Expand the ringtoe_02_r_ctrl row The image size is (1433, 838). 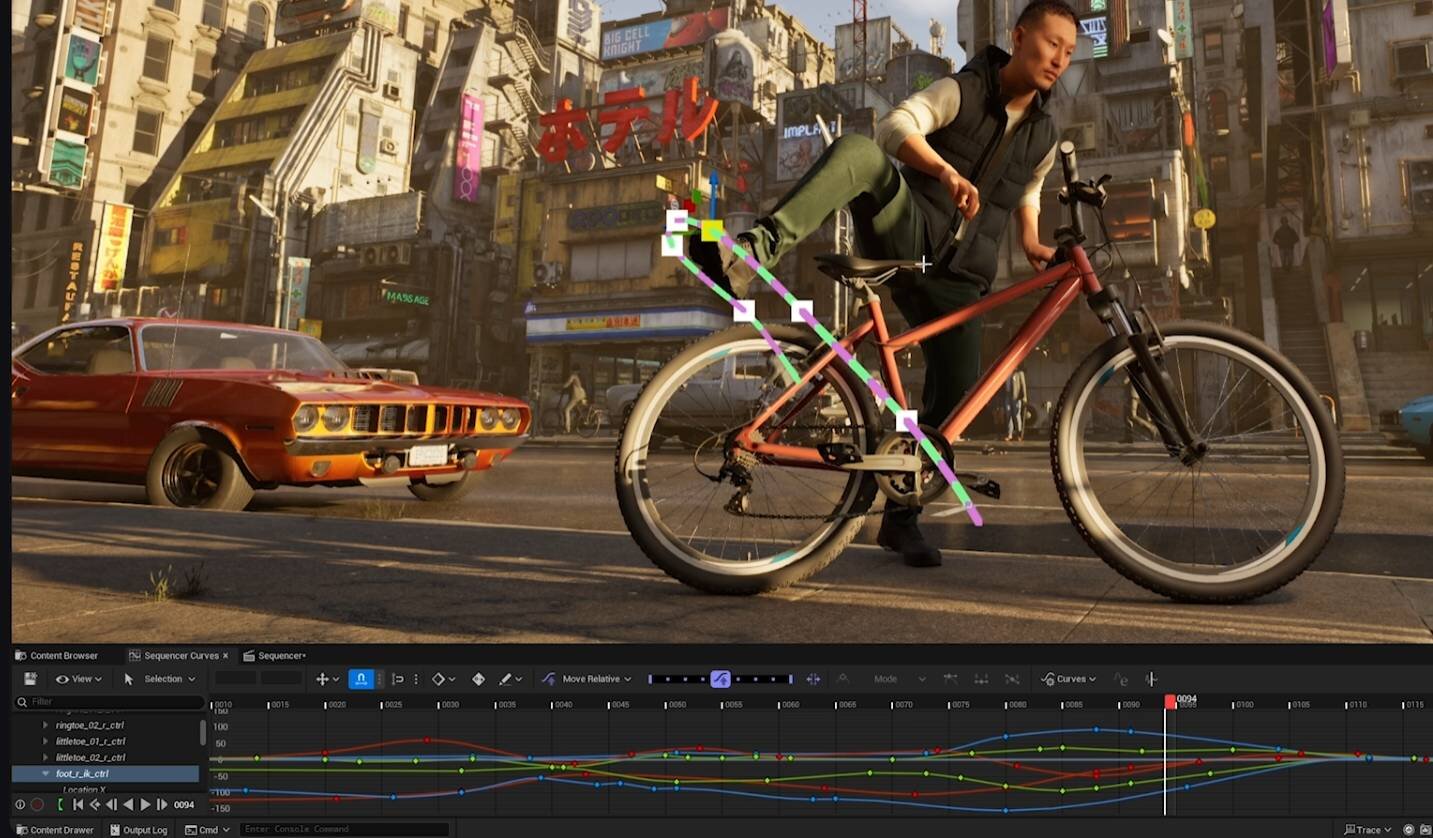[x=44, y=725]
